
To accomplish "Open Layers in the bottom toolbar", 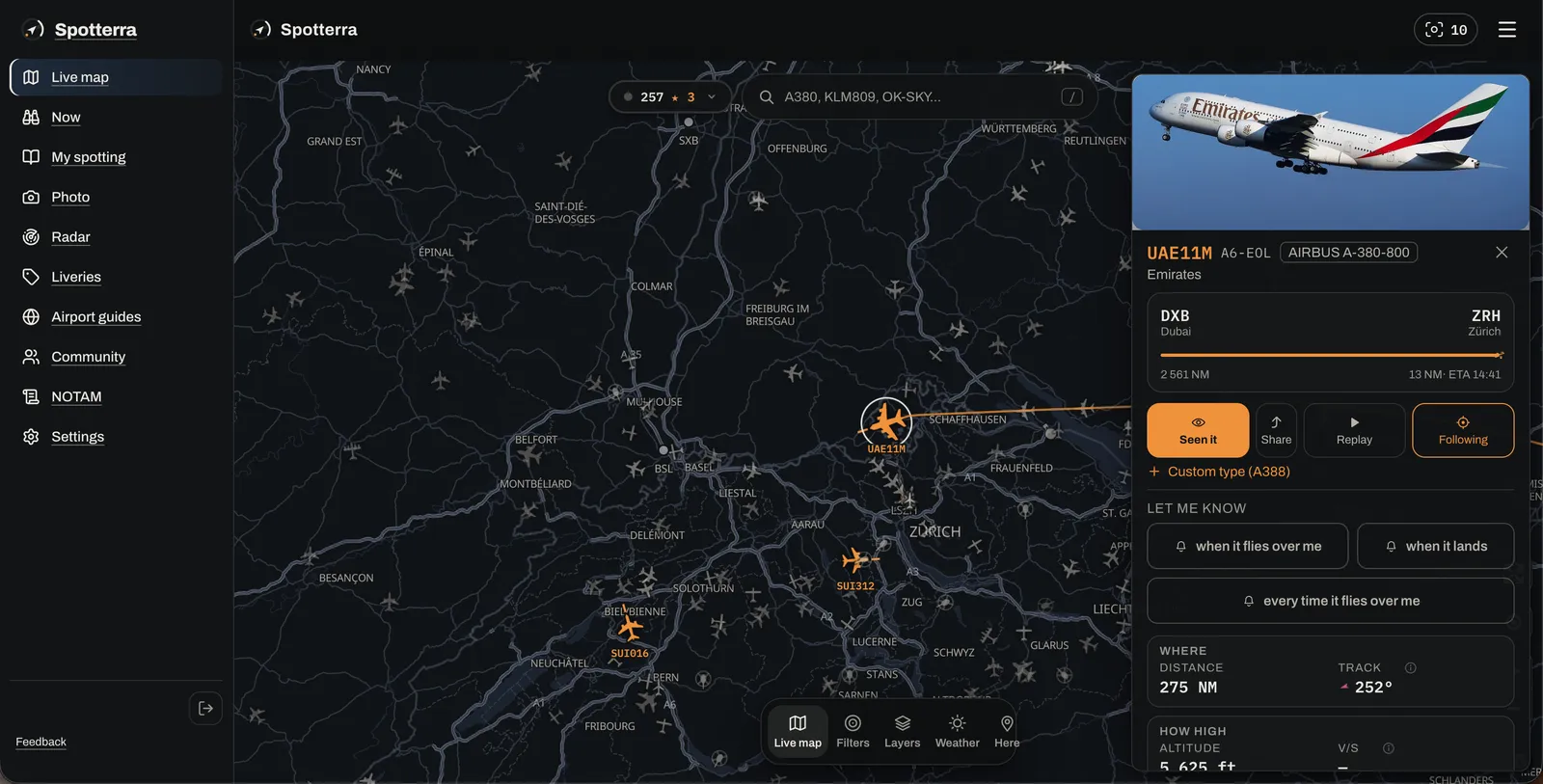I will (x=902, y=731).
